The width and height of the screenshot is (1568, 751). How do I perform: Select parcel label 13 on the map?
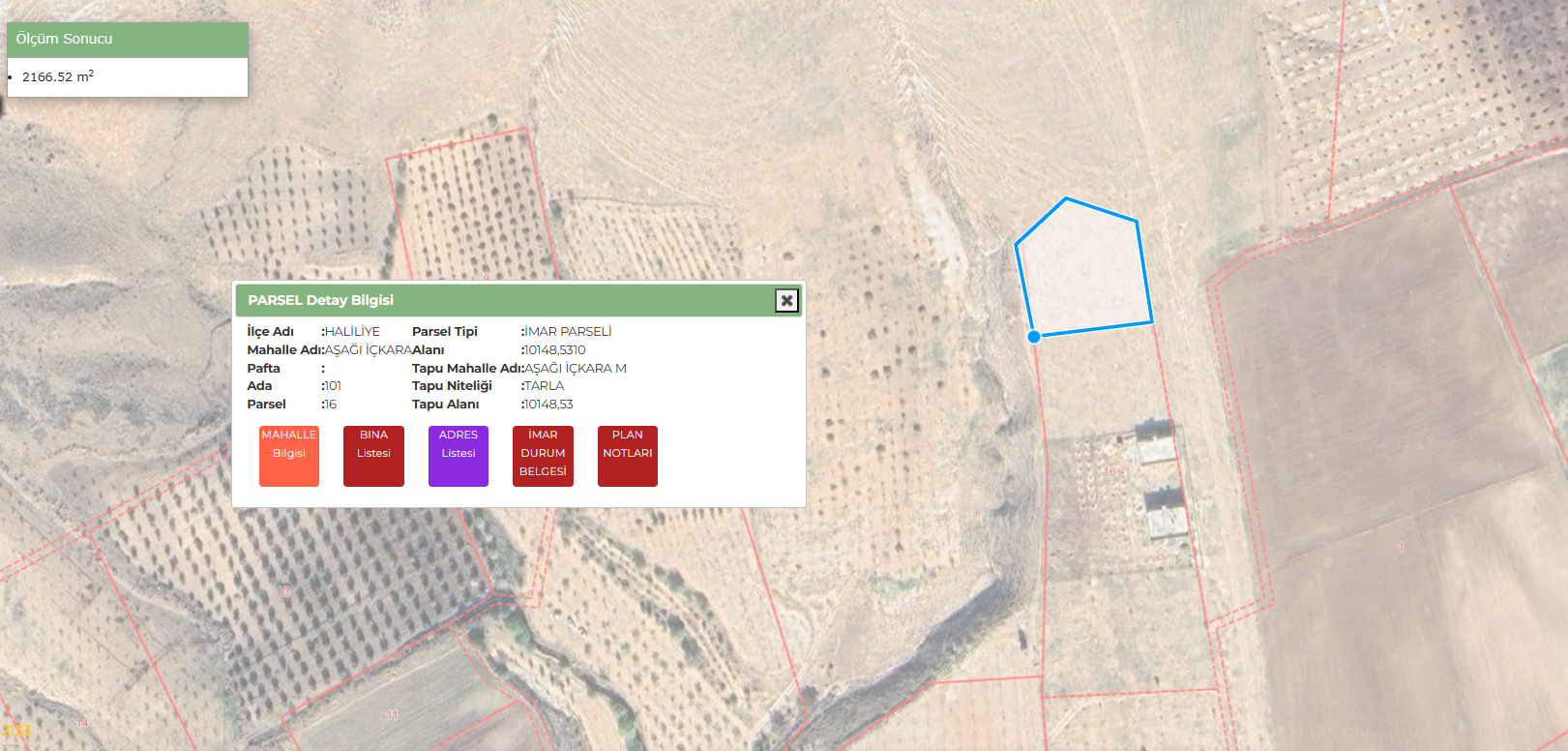tap(284, 591)
